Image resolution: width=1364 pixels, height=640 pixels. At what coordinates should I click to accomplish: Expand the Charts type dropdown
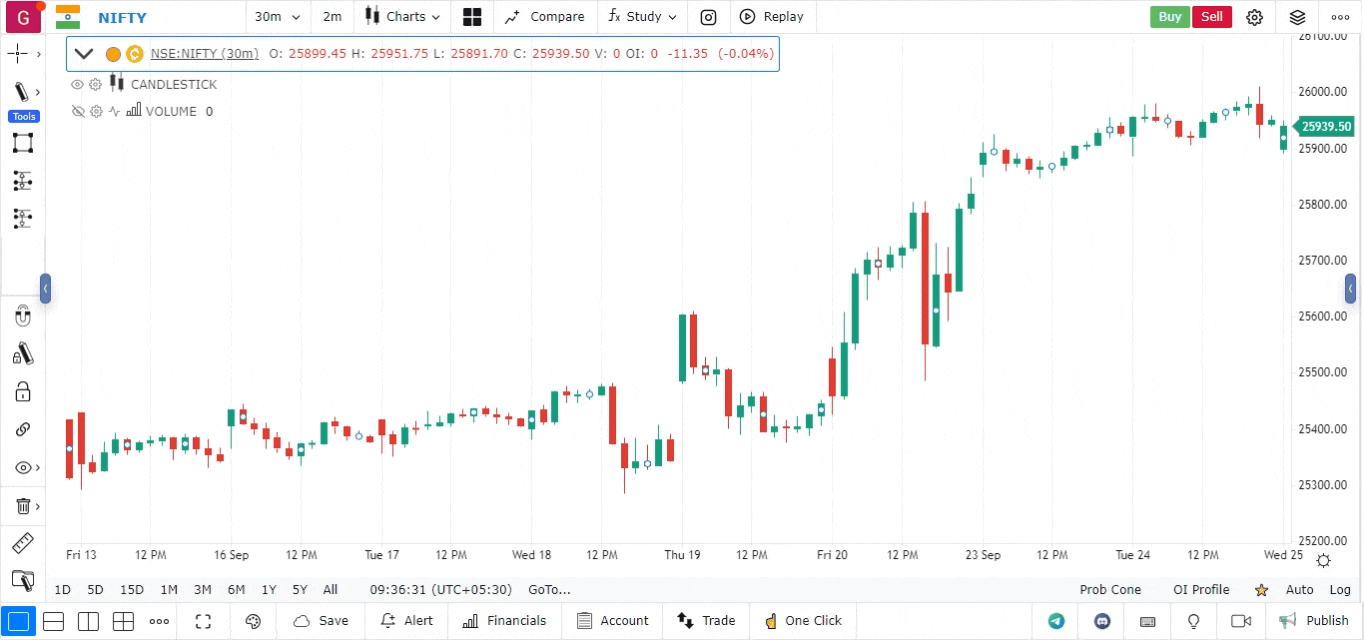pyautogui.click(x=402, y=17)
